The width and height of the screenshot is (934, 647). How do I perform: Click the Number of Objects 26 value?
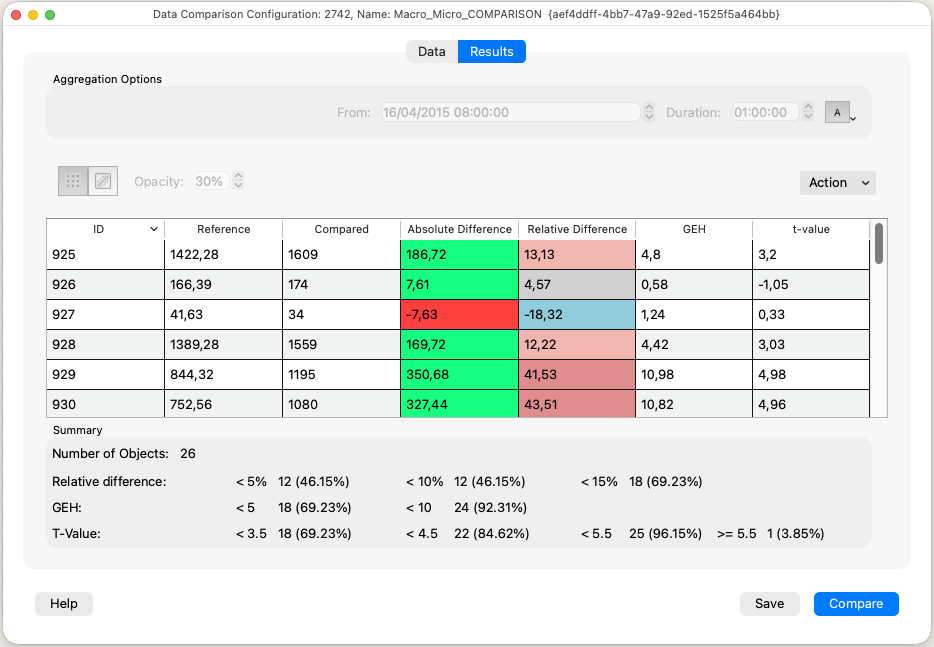tap(188, 453)
